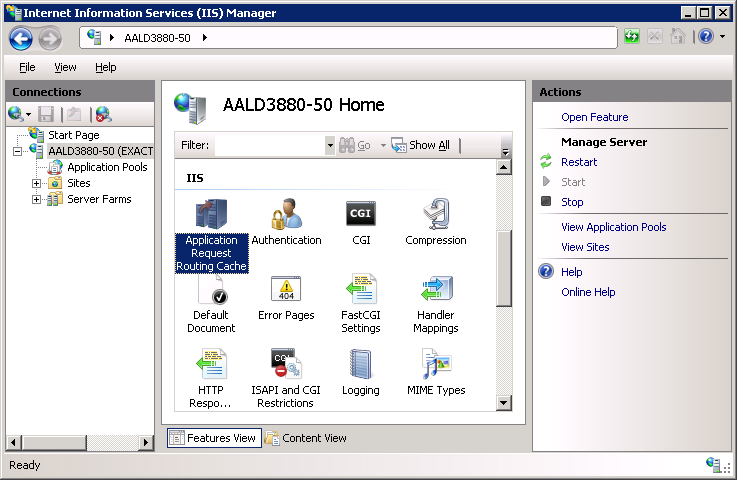737x480 pixels.
Task: Open the Authentication feature
Action: (286, 222)
